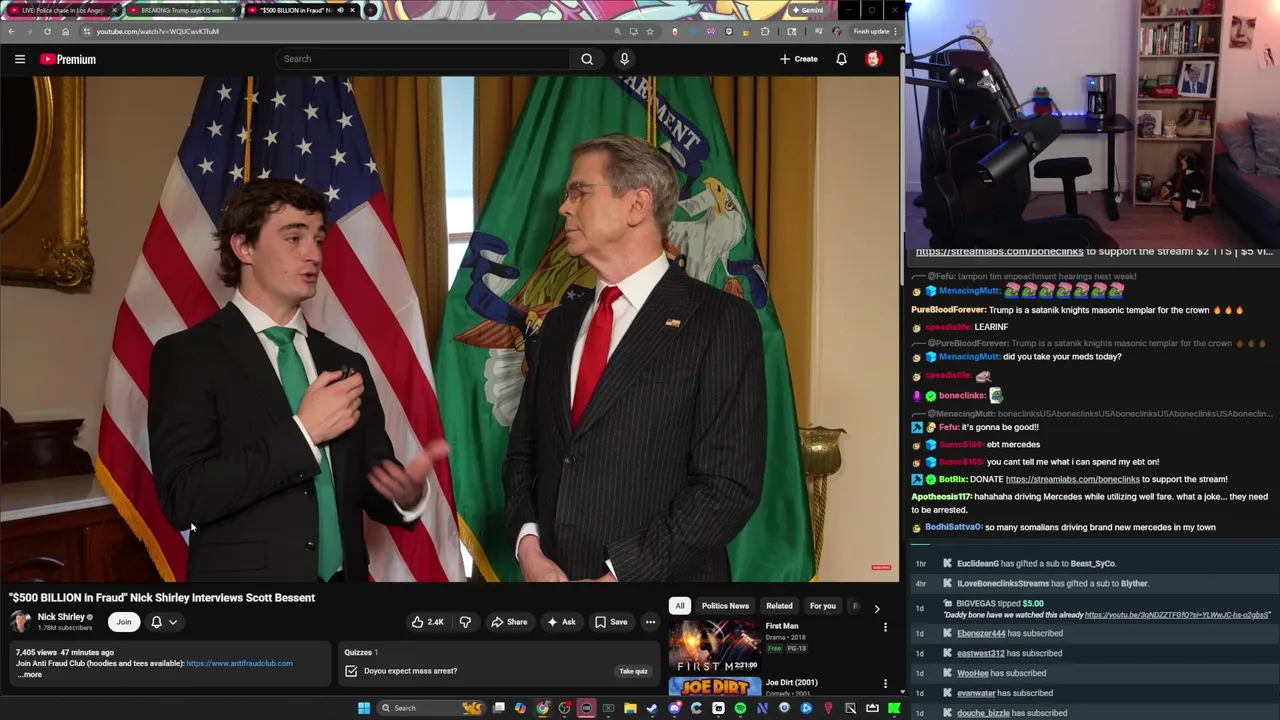Open YouTube link in BIGVEGAS tip message
This screenshot has width=1280, height=720.
(x=1177, y=615)
